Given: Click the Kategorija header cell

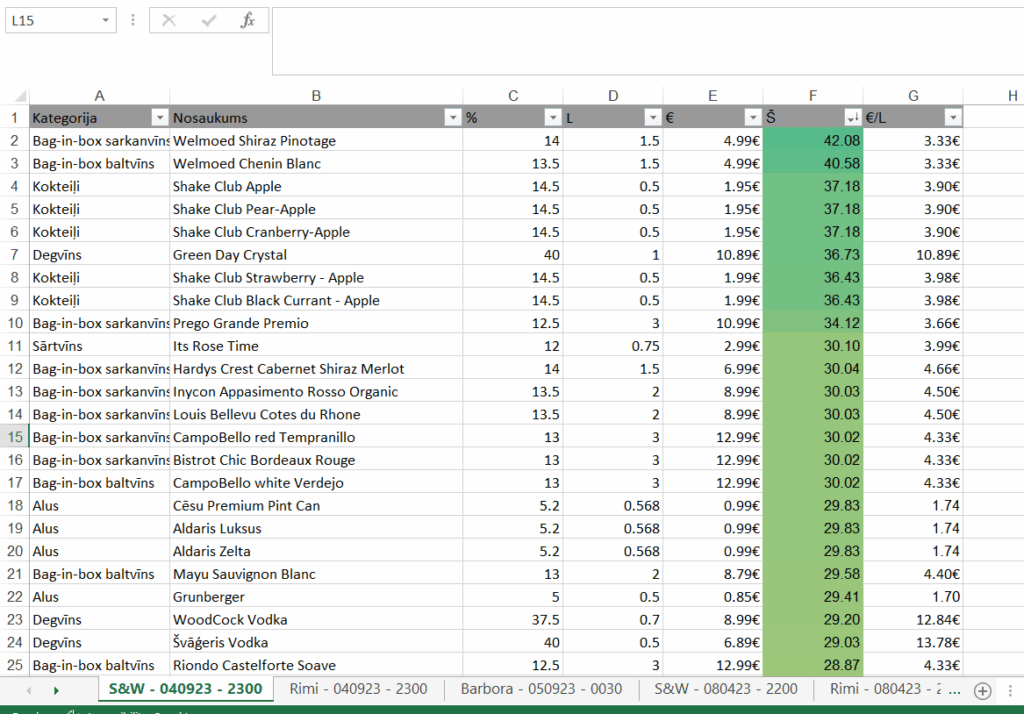Looking at the screenshot, I should [x=99, y=118].
